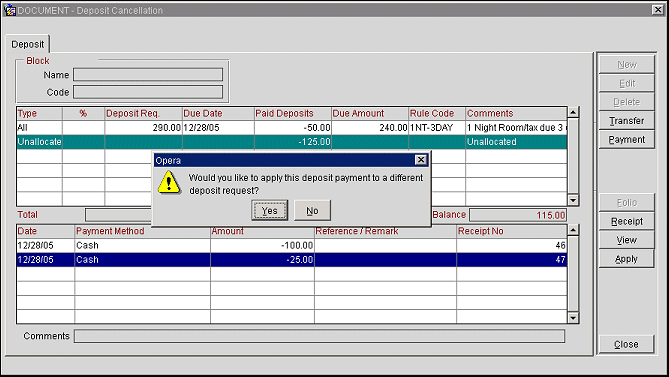Click the Deposit Req. column header
The height and width of the screenshot is (377, 669).
click(x=143, y=113)
